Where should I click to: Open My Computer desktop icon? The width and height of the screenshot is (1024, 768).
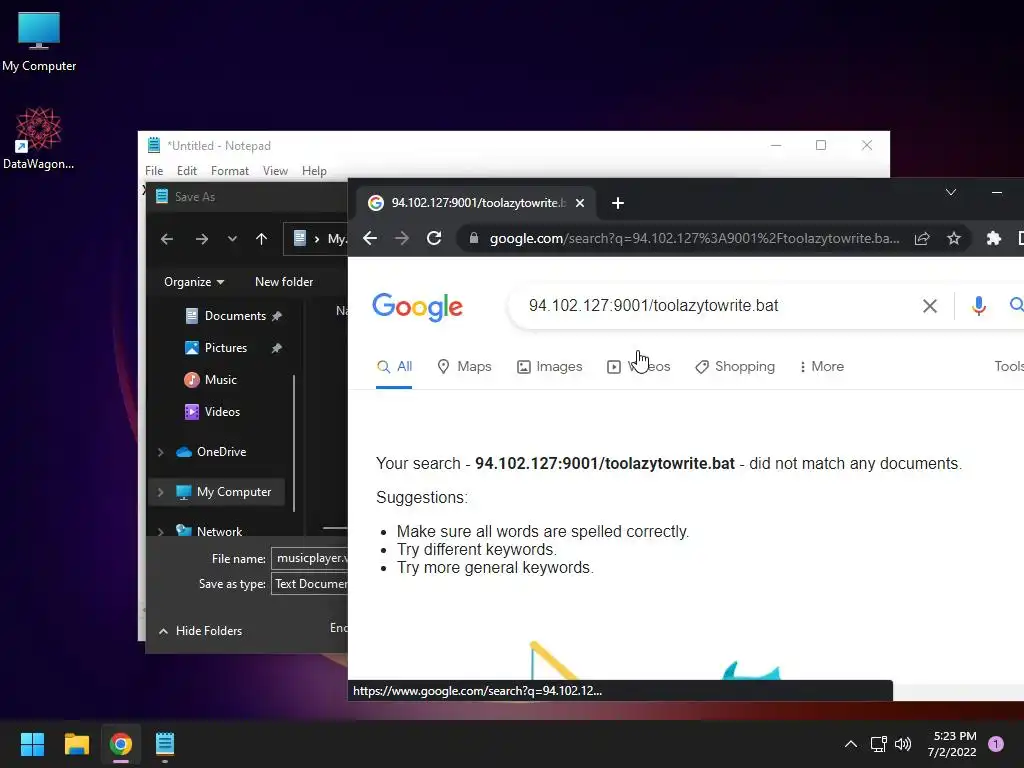[x=39, y=41]
